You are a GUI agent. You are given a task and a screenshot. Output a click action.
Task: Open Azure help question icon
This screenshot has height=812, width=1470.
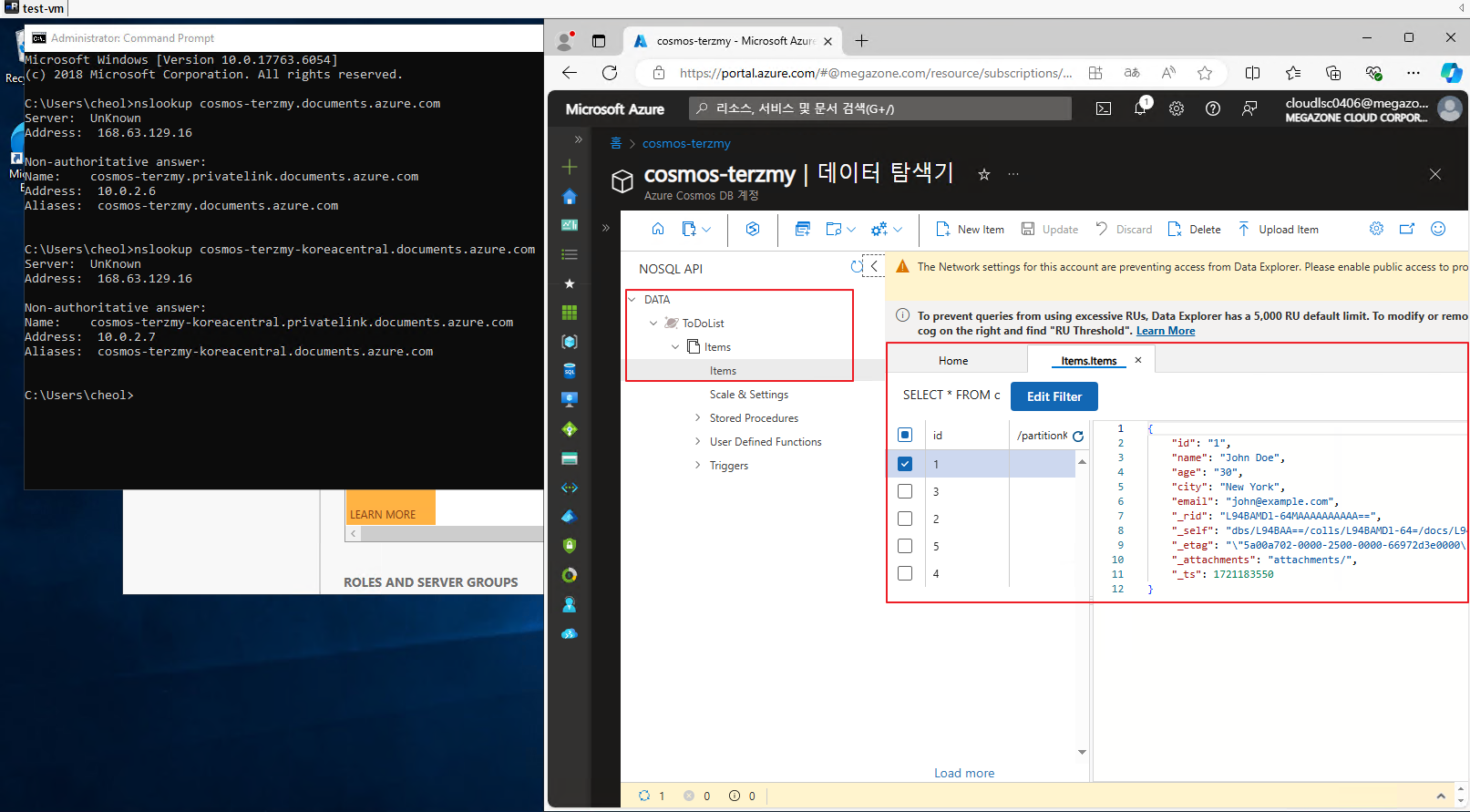(1213, 108)
